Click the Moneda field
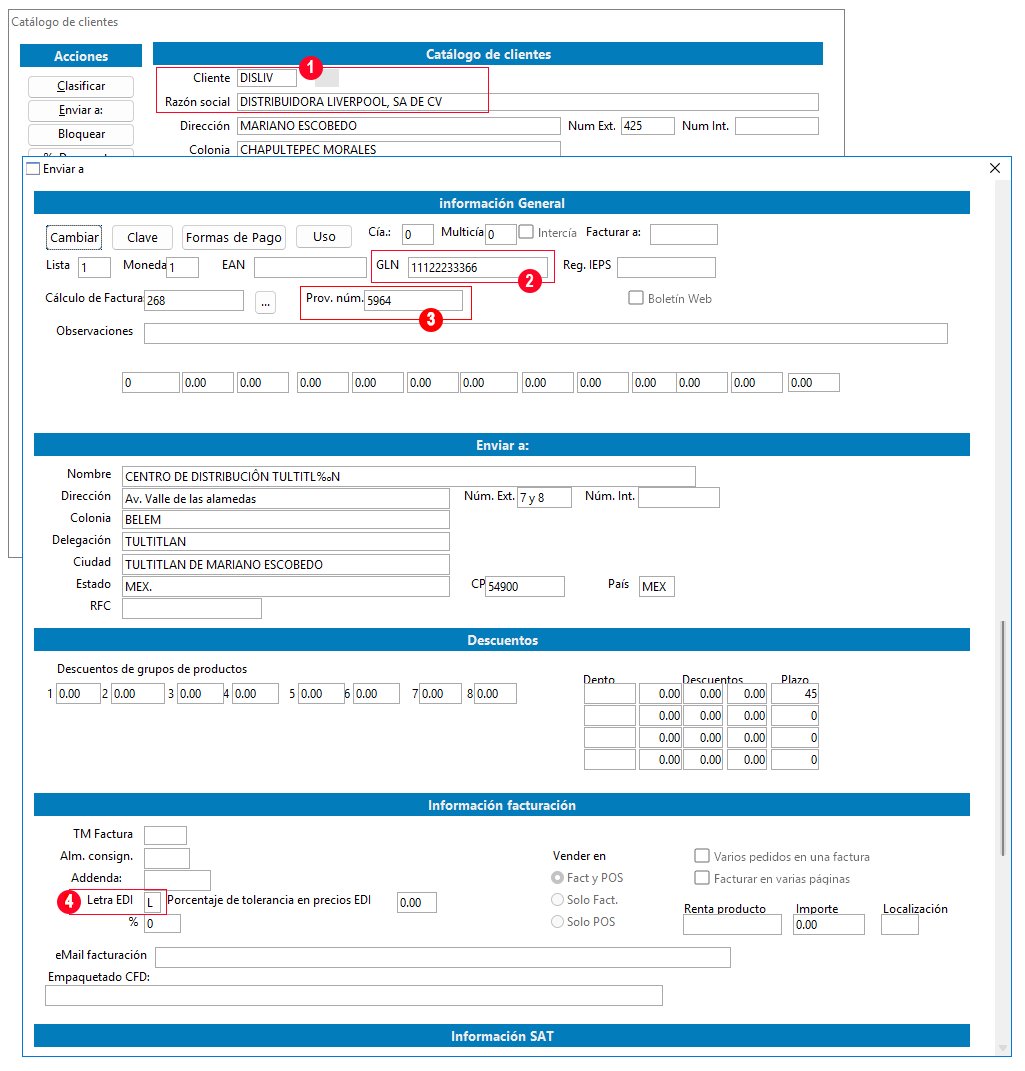The image size is (1025, 1071). (182, 268)
